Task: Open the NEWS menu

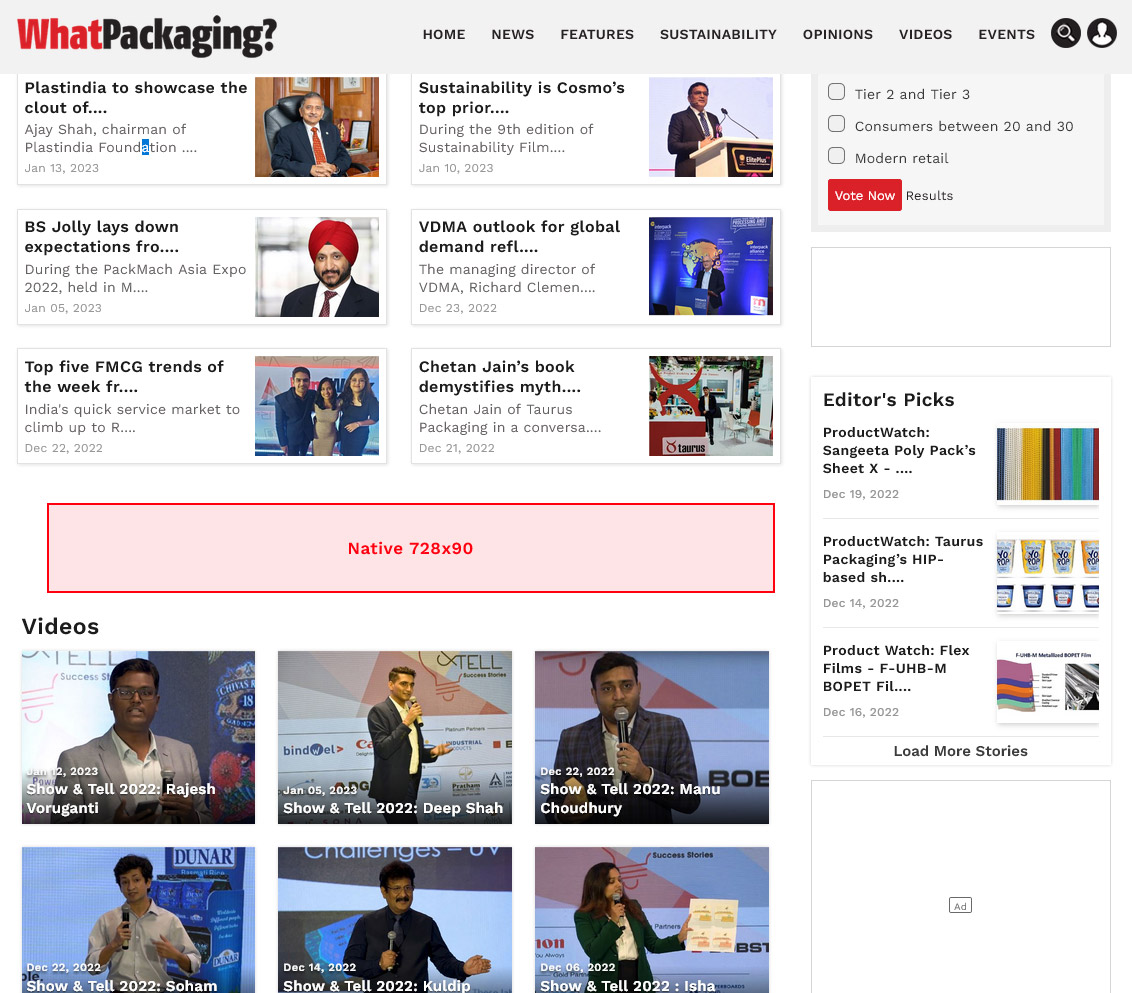Action: click(x=513, y=34)
